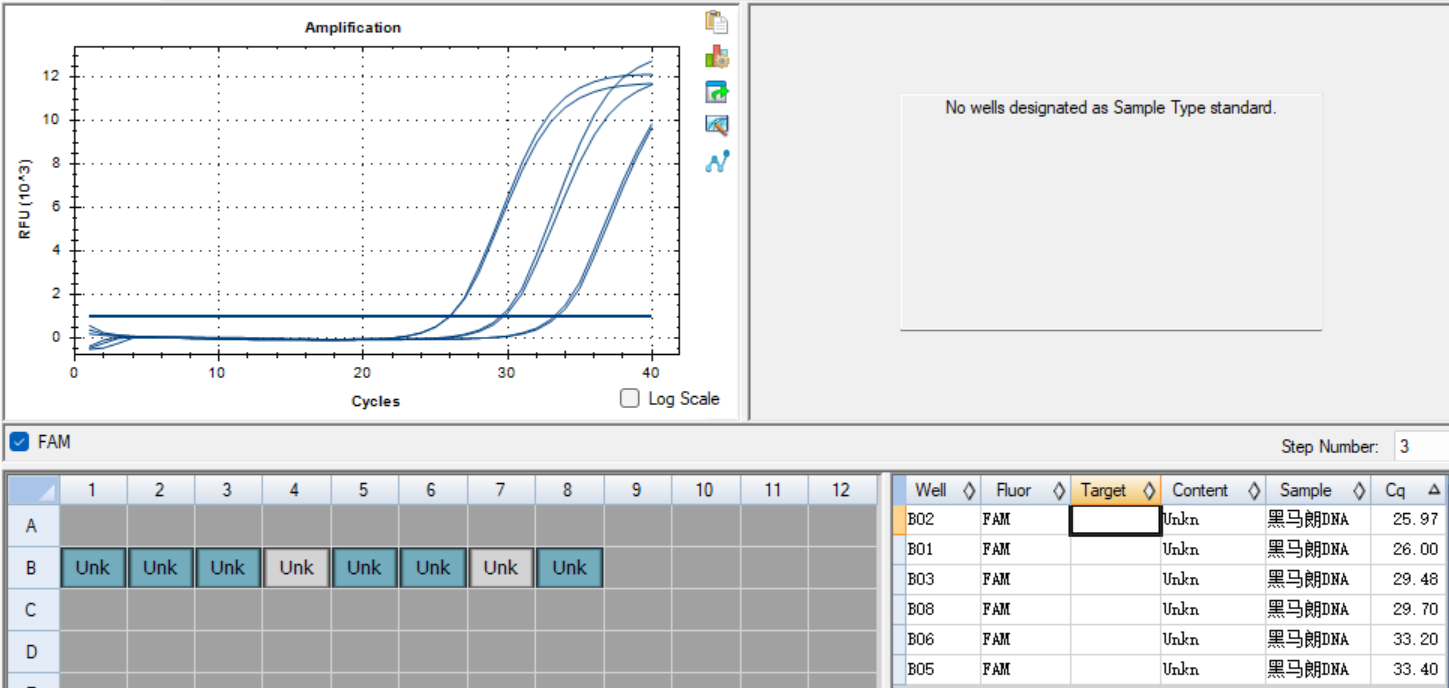This screenshot has height=688, width=1449.
Task: Select plate row D header
Action: 31,651
